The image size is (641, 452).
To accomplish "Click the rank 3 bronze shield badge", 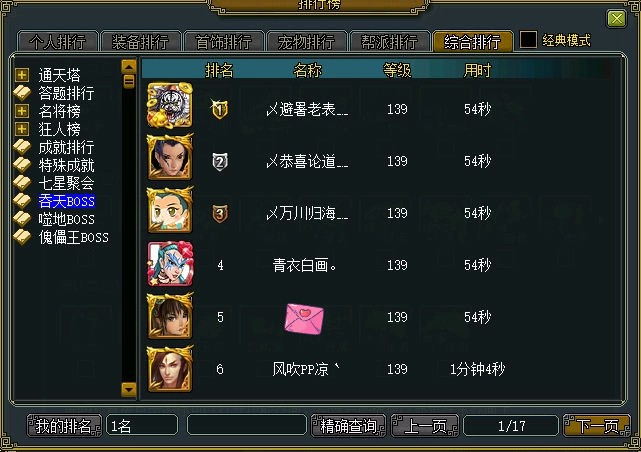I will 220,213.
